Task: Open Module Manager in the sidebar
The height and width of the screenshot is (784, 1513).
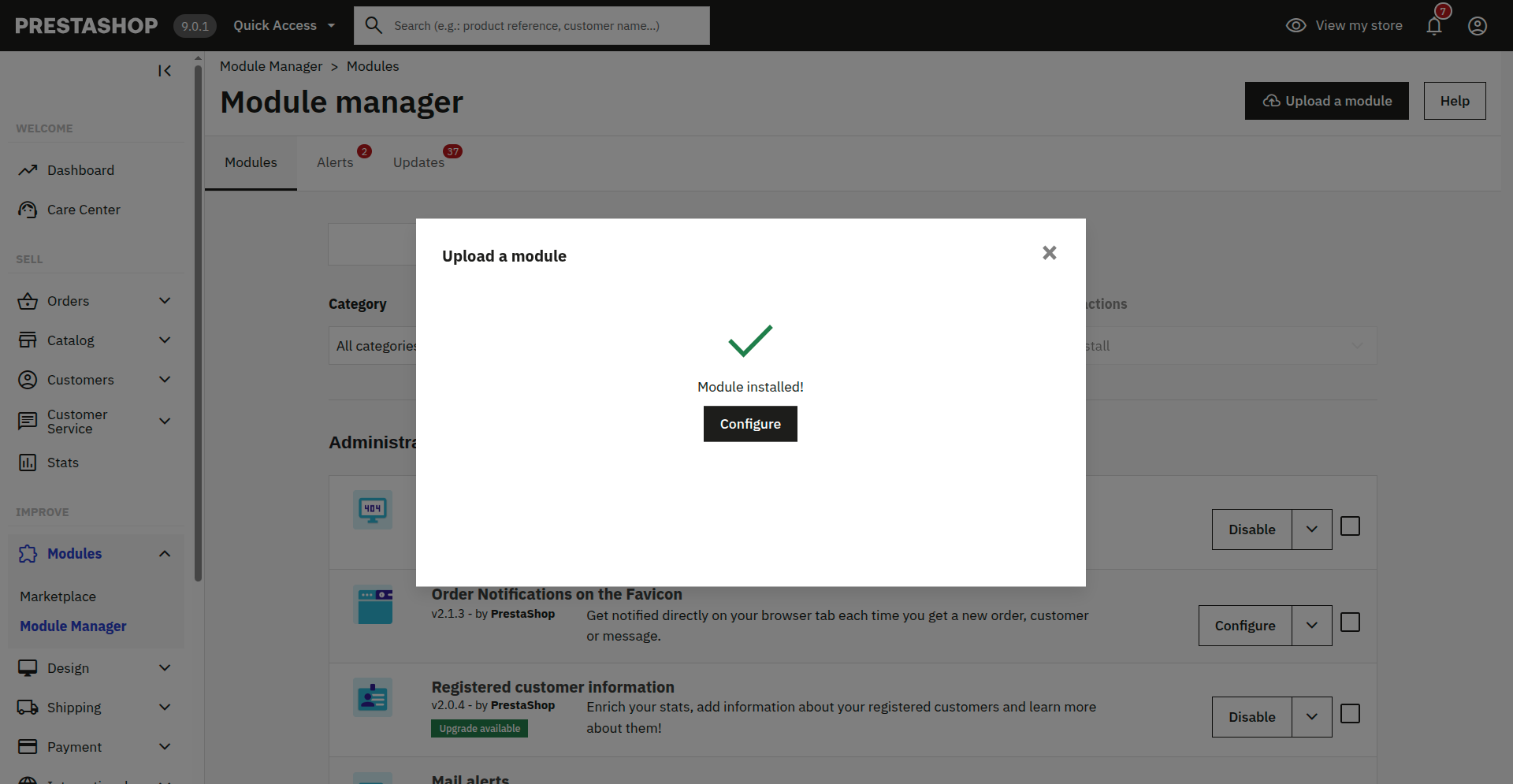Action: 73,626
